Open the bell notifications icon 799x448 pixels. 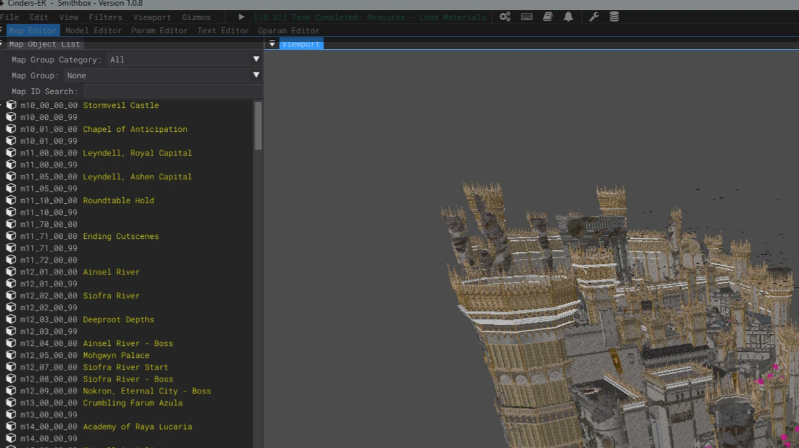[568, 17]
